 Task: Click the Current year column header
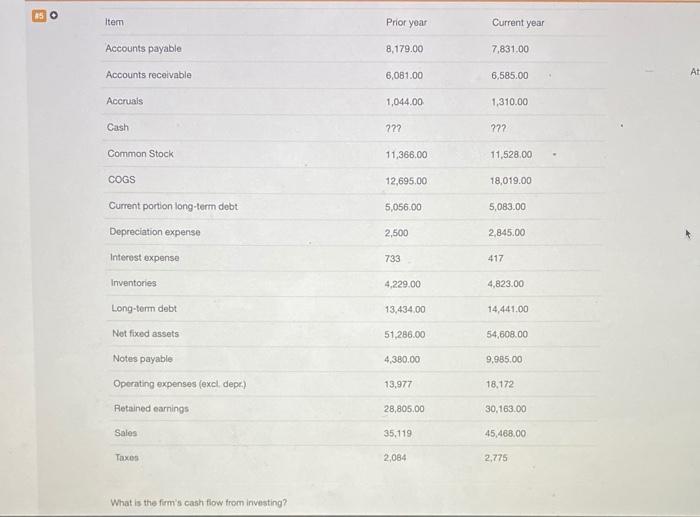518,23
